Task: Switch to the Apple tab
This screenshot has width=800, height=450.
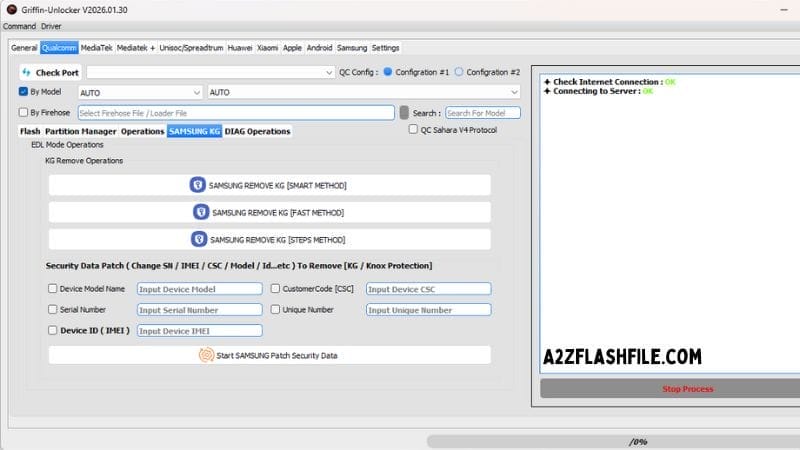Action: click(x=292, y=47)
